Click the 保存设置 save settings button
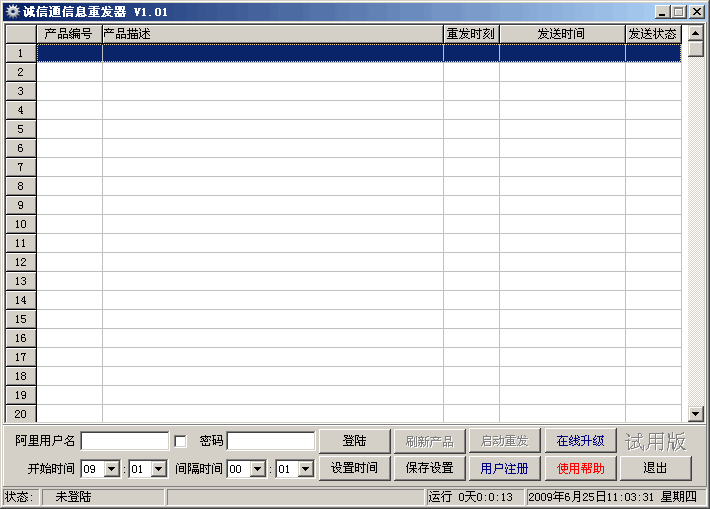 430,468
